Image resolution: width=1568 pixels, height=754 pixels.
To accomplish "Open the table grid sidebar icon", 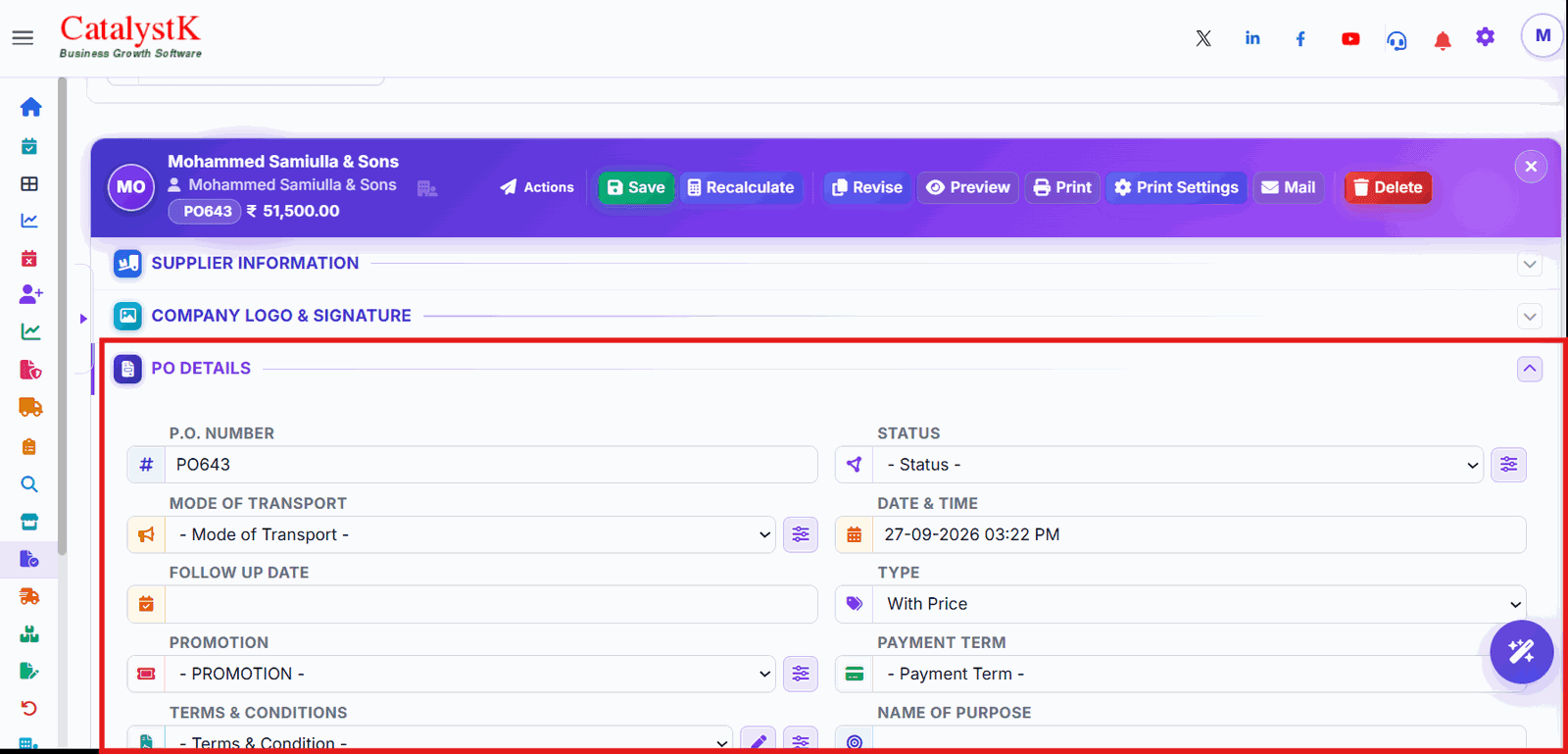I will tap(29, 183).
